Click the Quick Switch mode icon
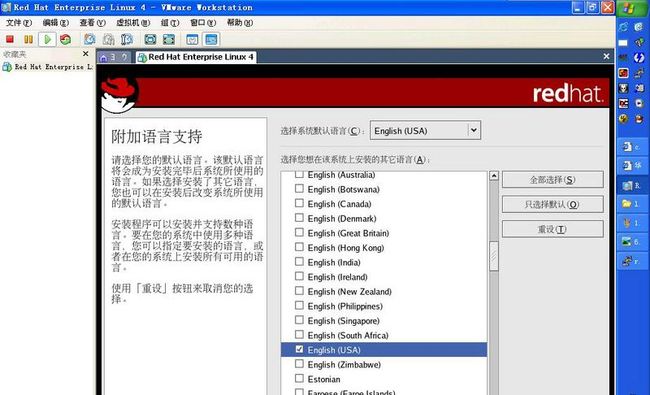 (x=169, y=39)
